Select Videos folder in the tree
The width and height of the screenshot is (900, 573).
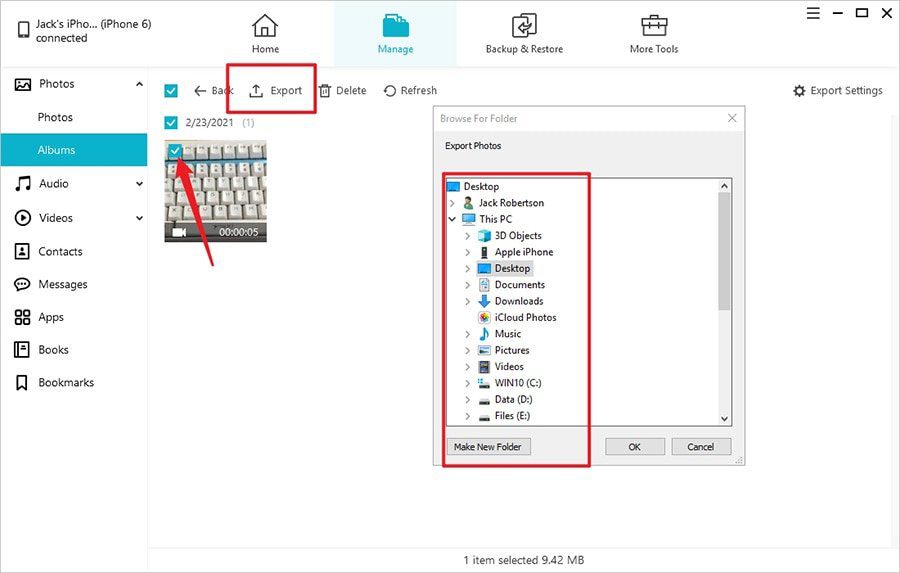[509, 366]
